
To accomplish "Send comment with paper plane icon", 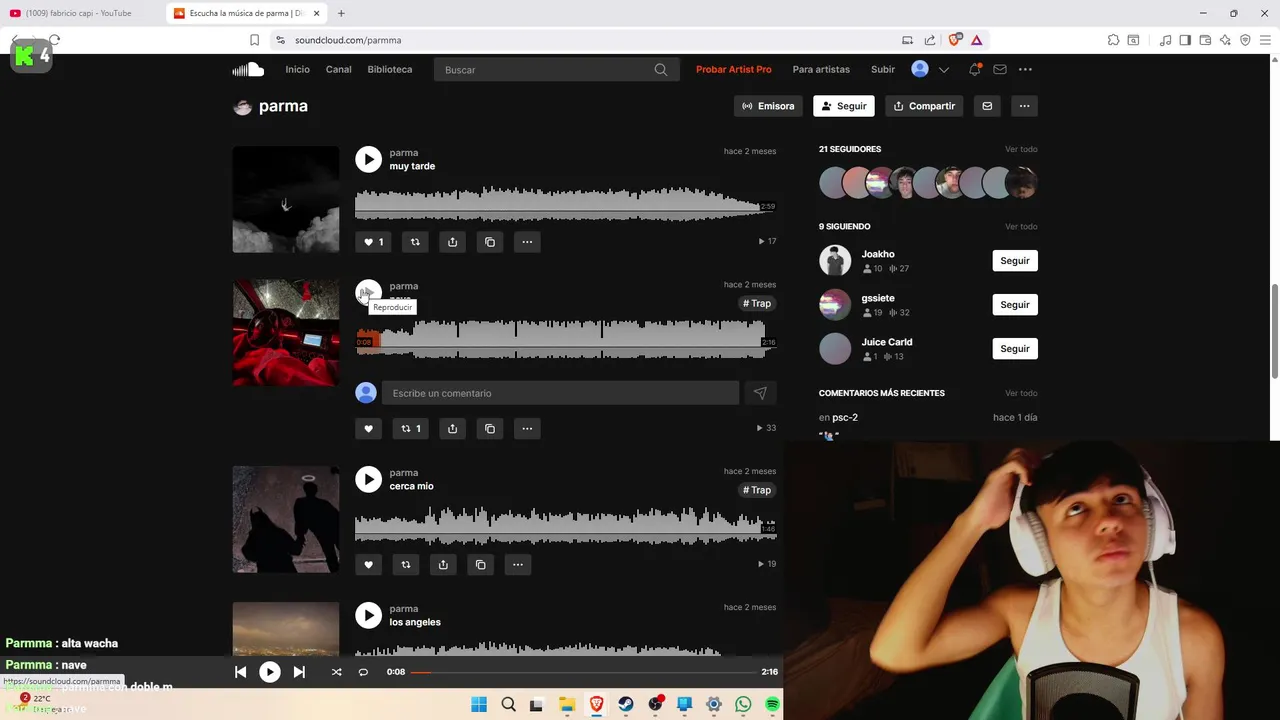I will point(760,393).
